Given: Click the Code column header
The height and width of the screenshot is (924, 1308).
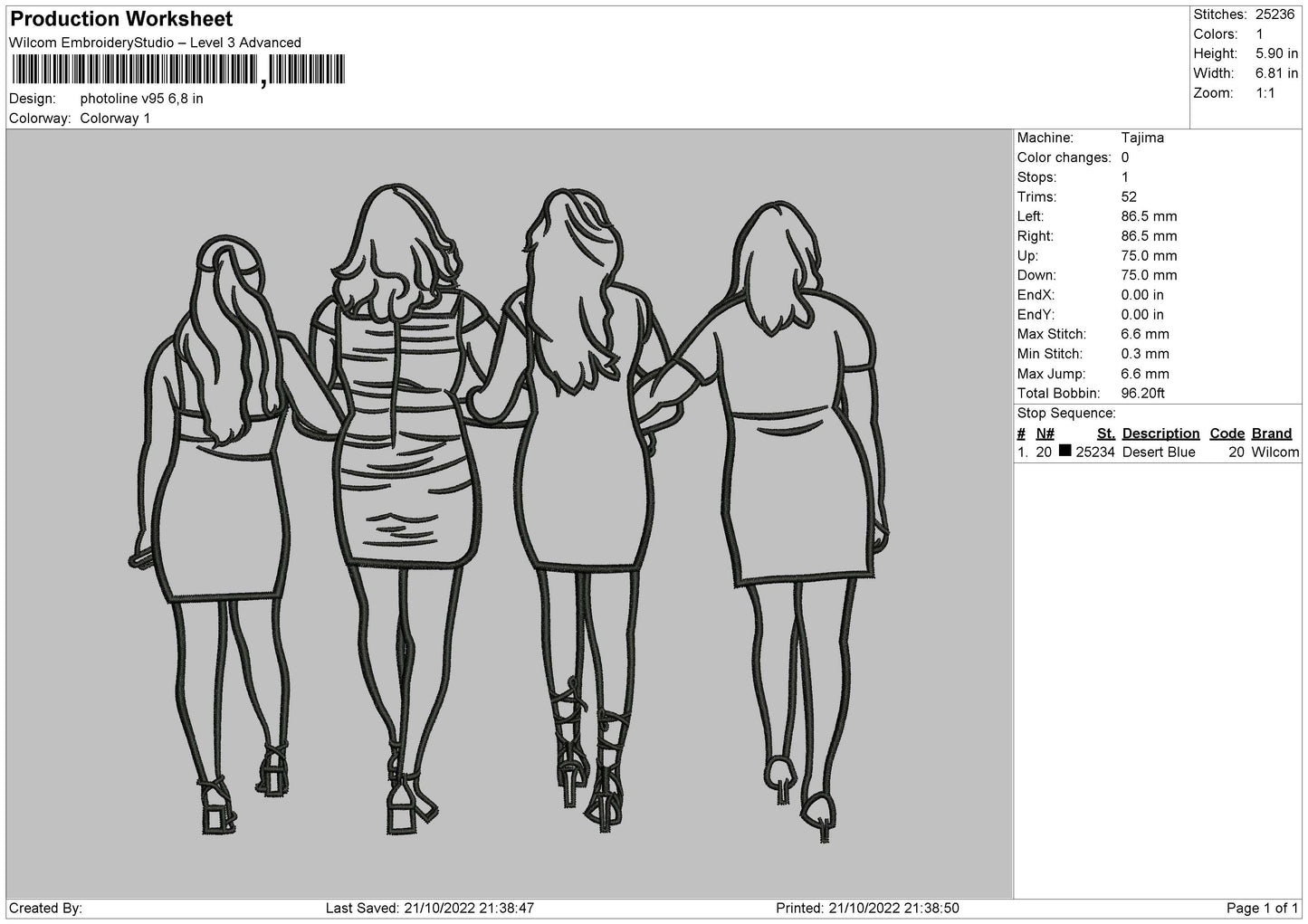Looking at the screenshot, I should coord(1227,433).
